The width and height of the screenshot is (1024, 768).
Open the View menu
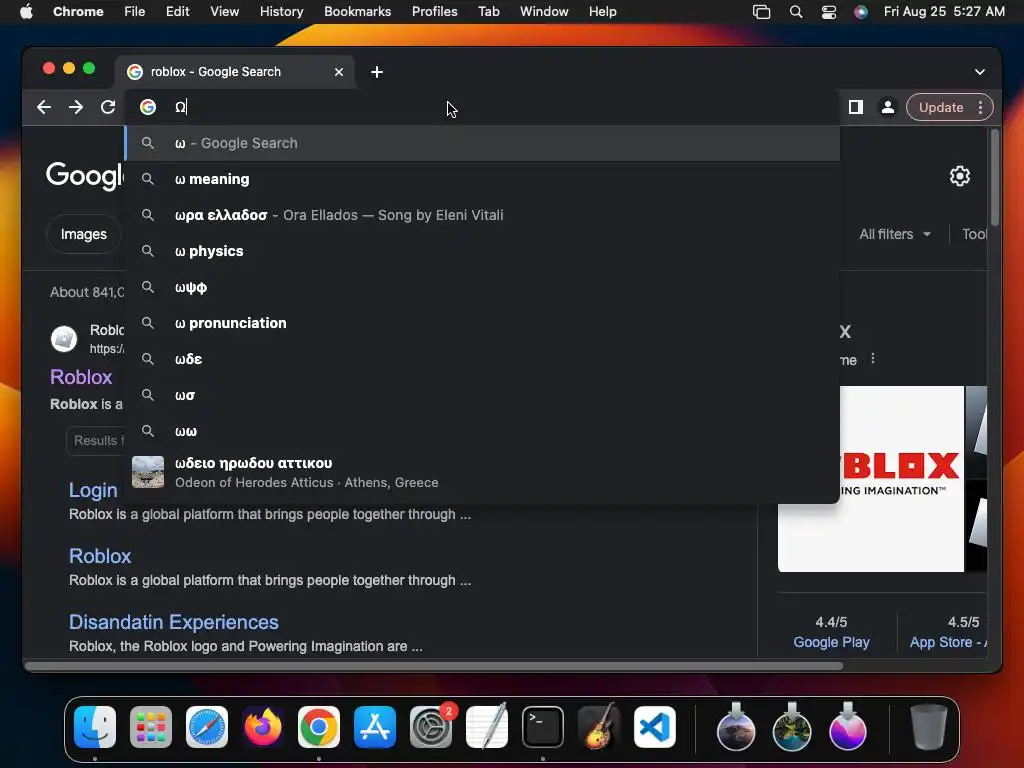225,12
